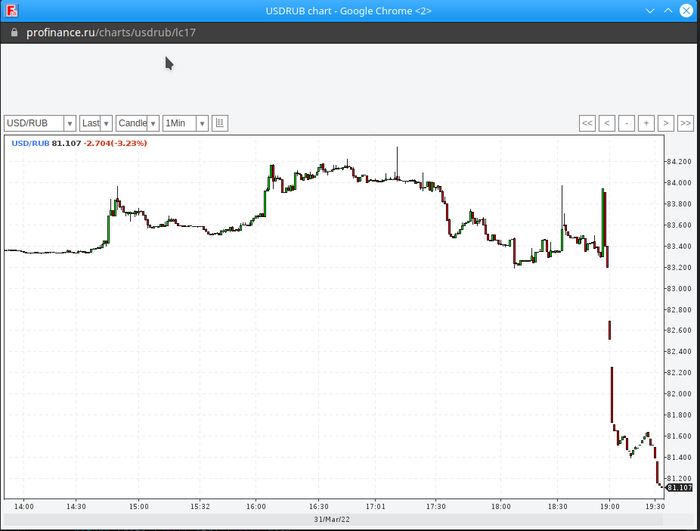
Task: Zoom out chart with minus button
Action: click(626, 123)
